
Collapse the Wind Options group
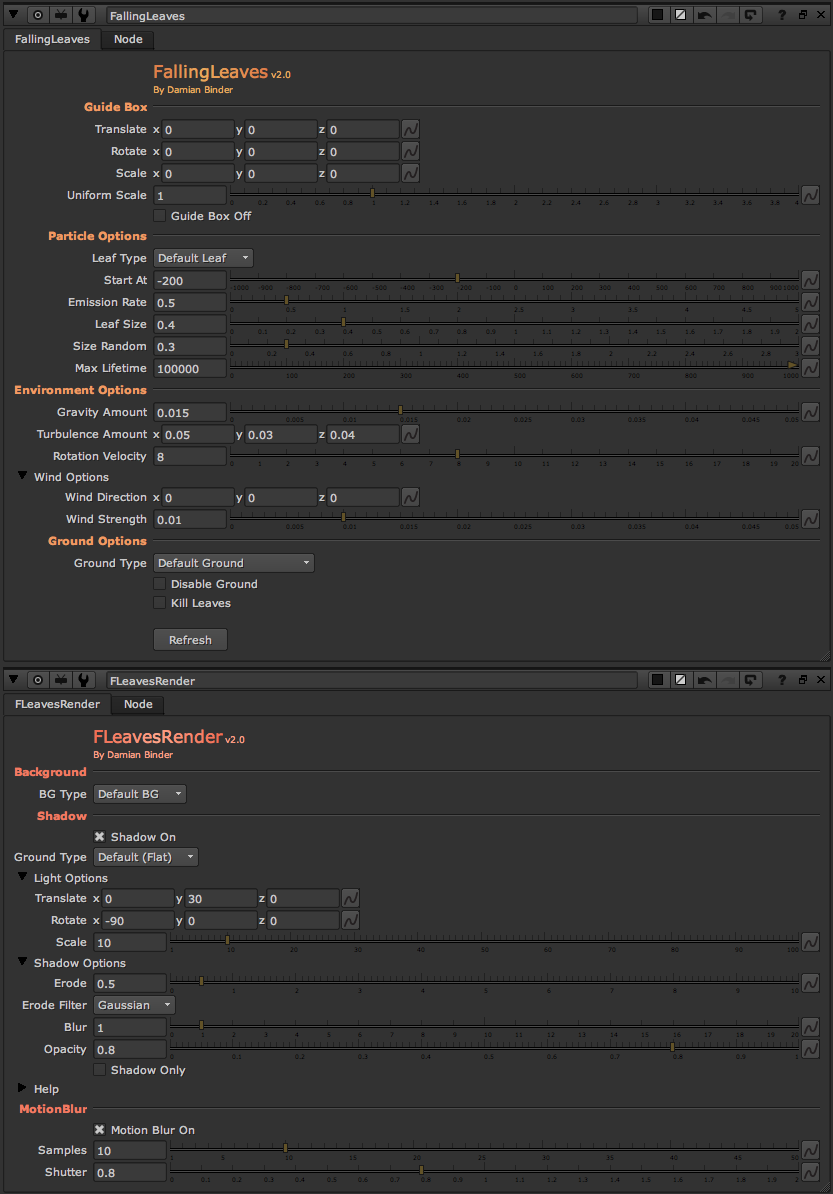[x=23, y=477]
